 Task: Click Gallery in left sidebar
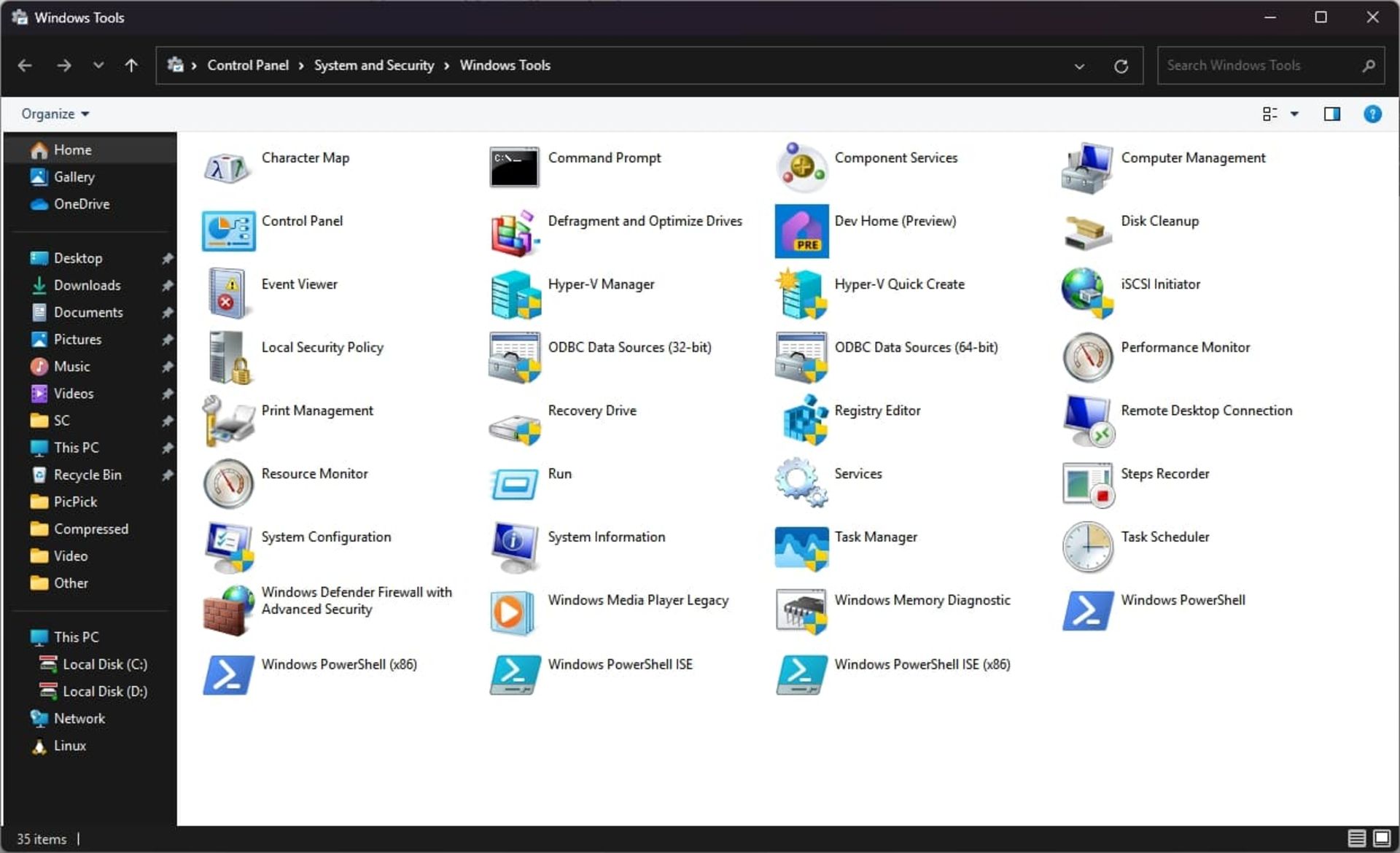click(75, 177)
